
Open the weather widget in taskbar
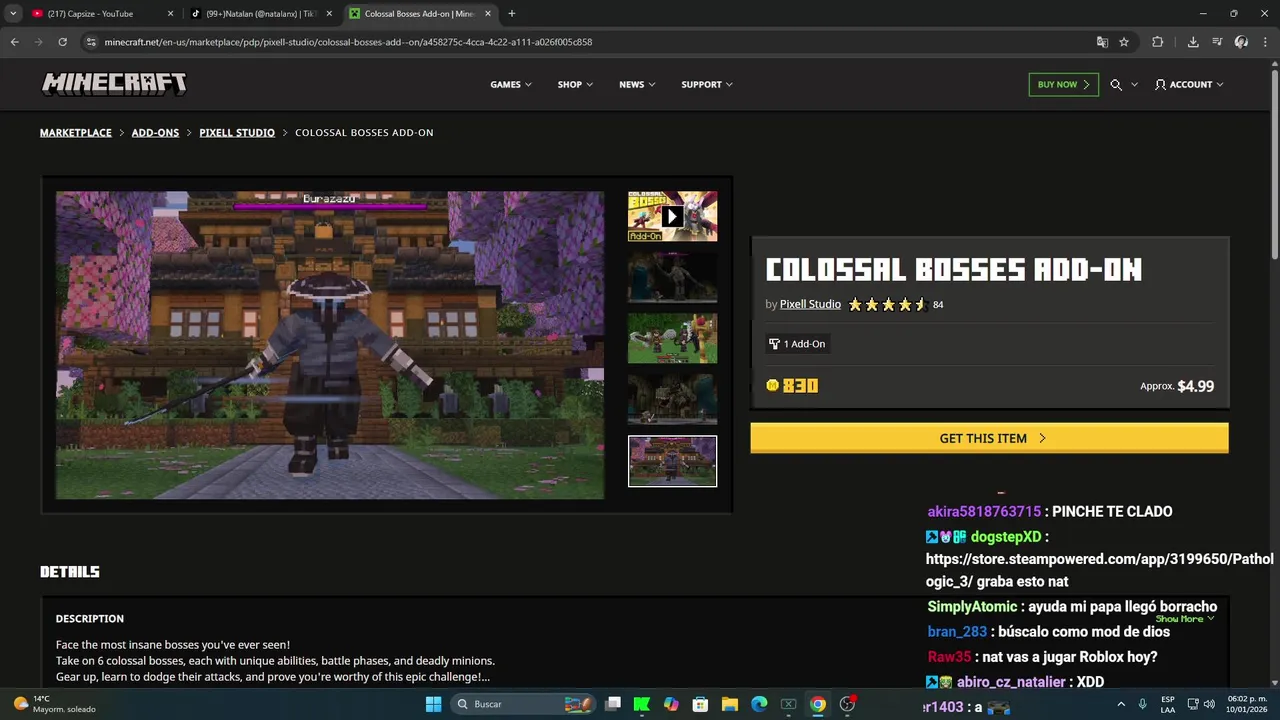point(55,704)
